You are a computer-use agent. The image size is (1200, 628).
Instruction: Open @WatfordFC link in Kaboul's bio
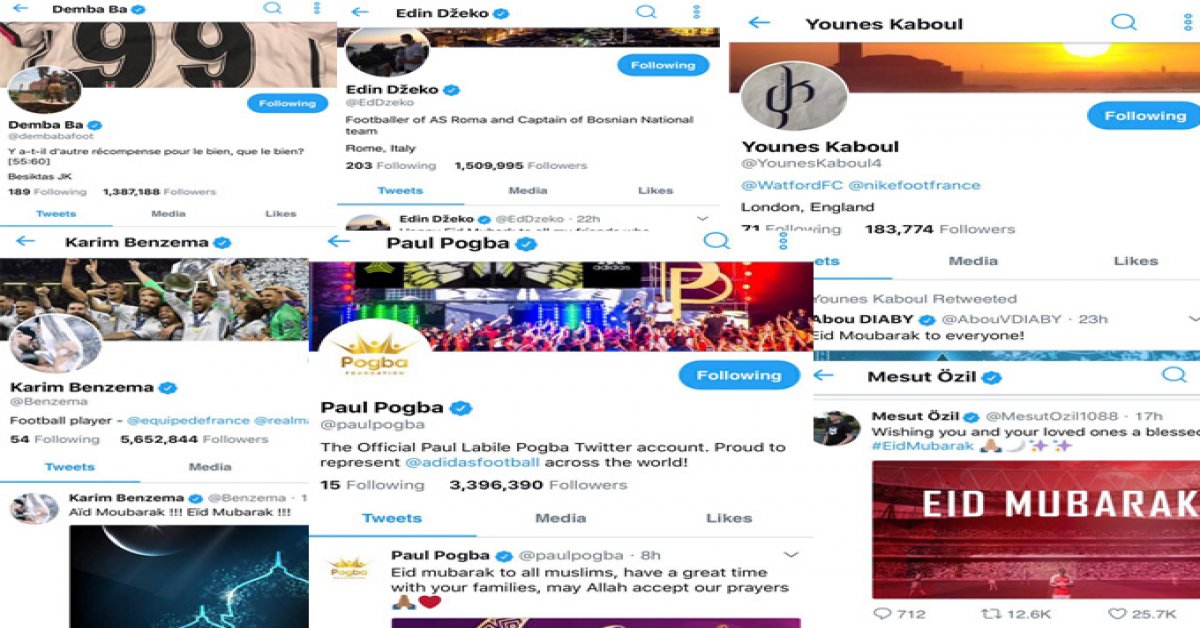click(x=790, y=185)
